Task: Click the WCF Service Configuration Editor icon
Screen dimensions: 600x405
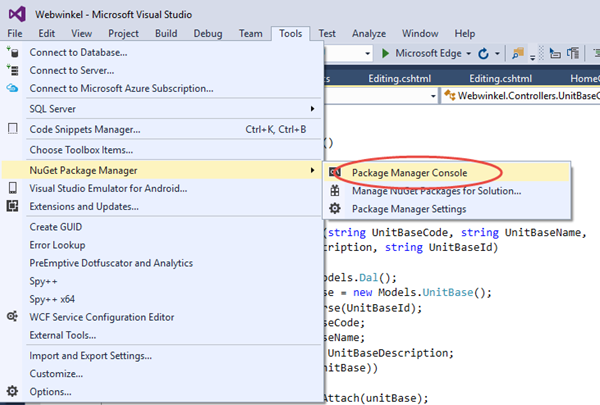Action: click(13, 316)
